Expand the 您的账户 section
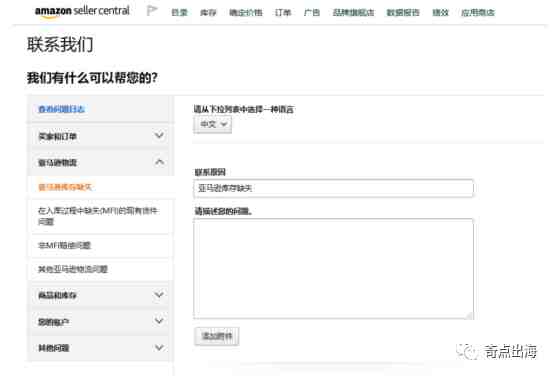Image resolution: width=554 pixels, height=376 pixels. [x=100, y=322]
